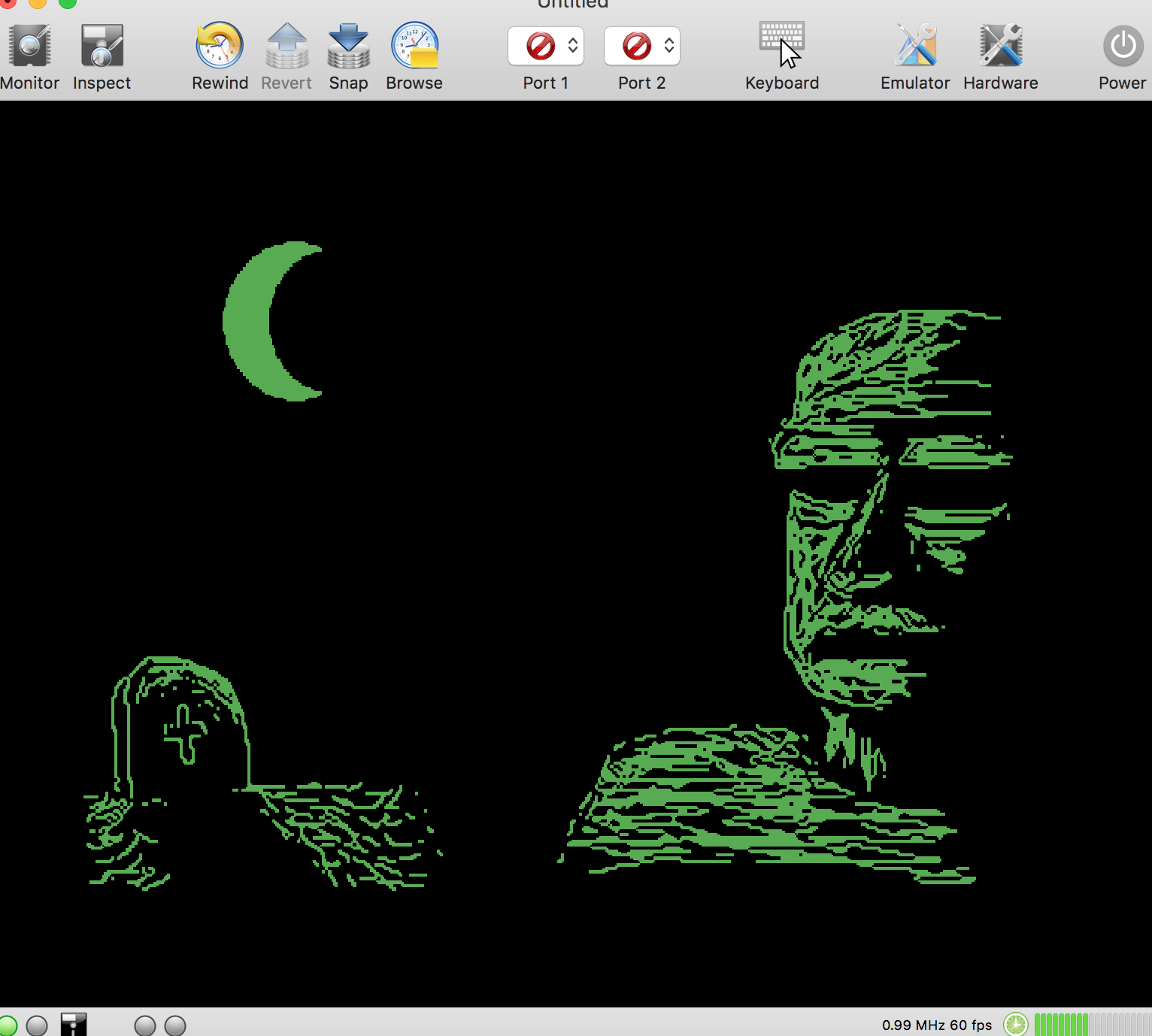Adjust the green emulation speed slider

[x=1093, y=1025]
